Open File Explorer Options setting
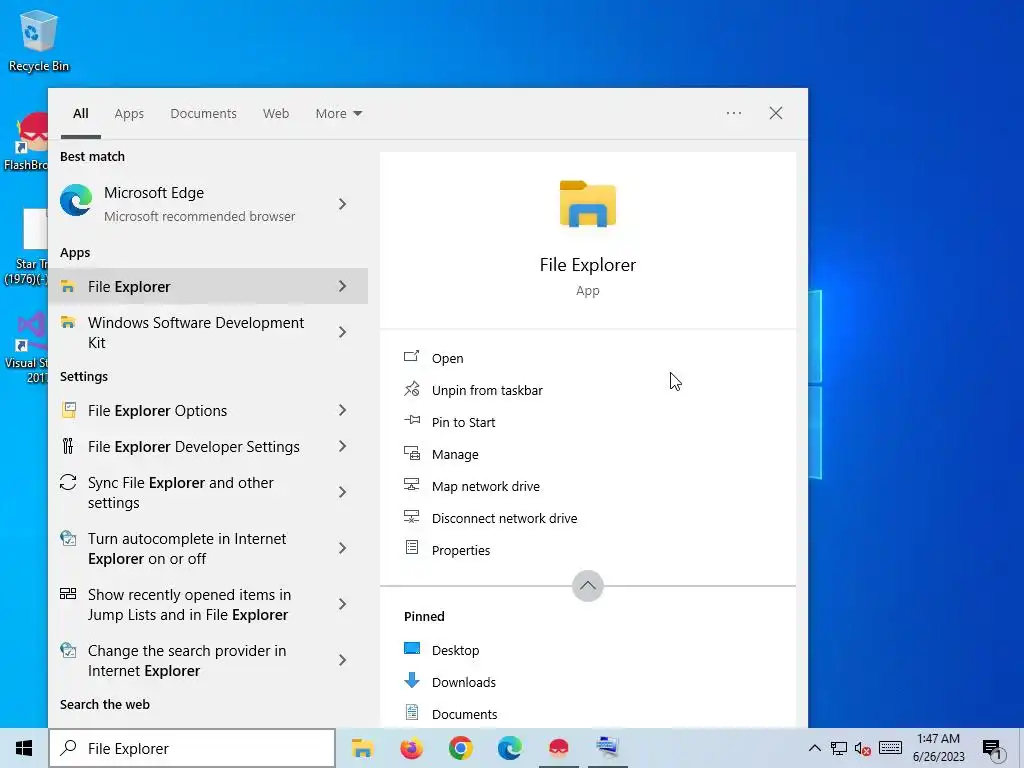The image size is (1024, 768). [208, 410]
